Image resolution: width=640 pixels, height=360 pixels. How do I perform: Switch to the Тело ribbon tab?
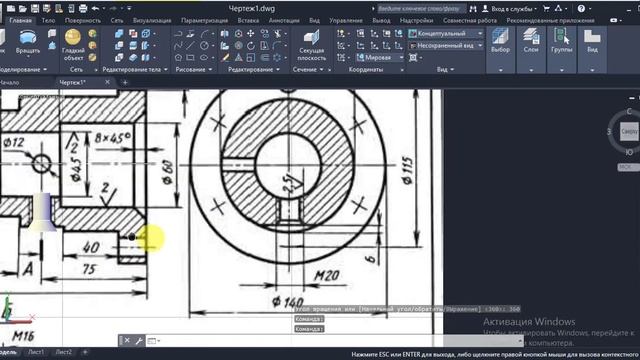pos(48,20)
